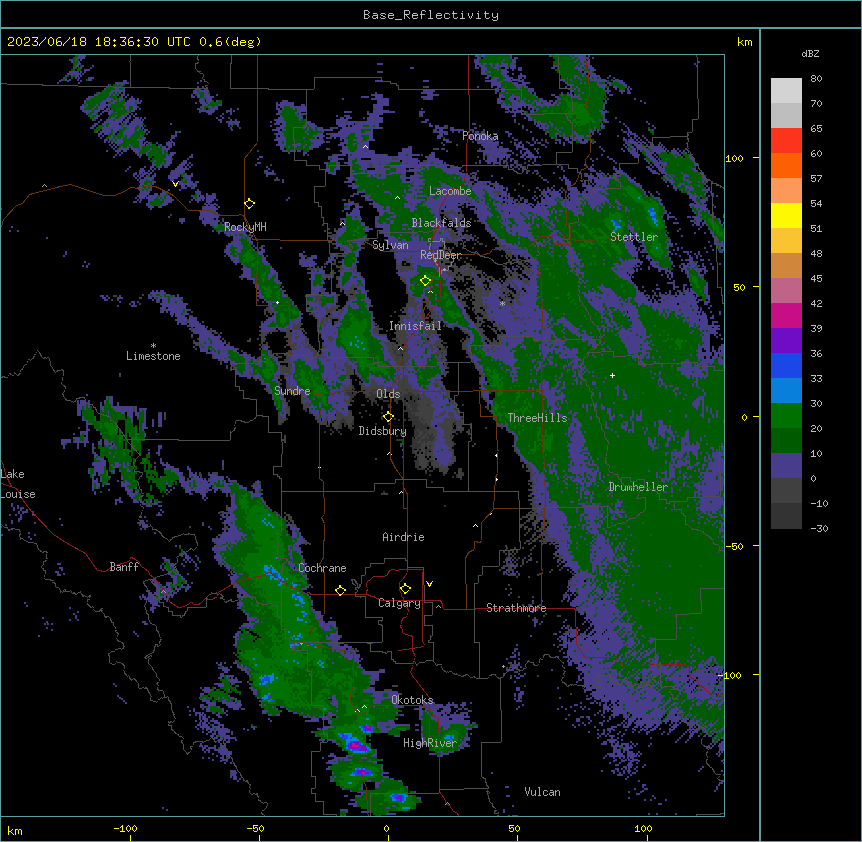Click the HighRiver label
862x842 pixels.
pos(430,743)
